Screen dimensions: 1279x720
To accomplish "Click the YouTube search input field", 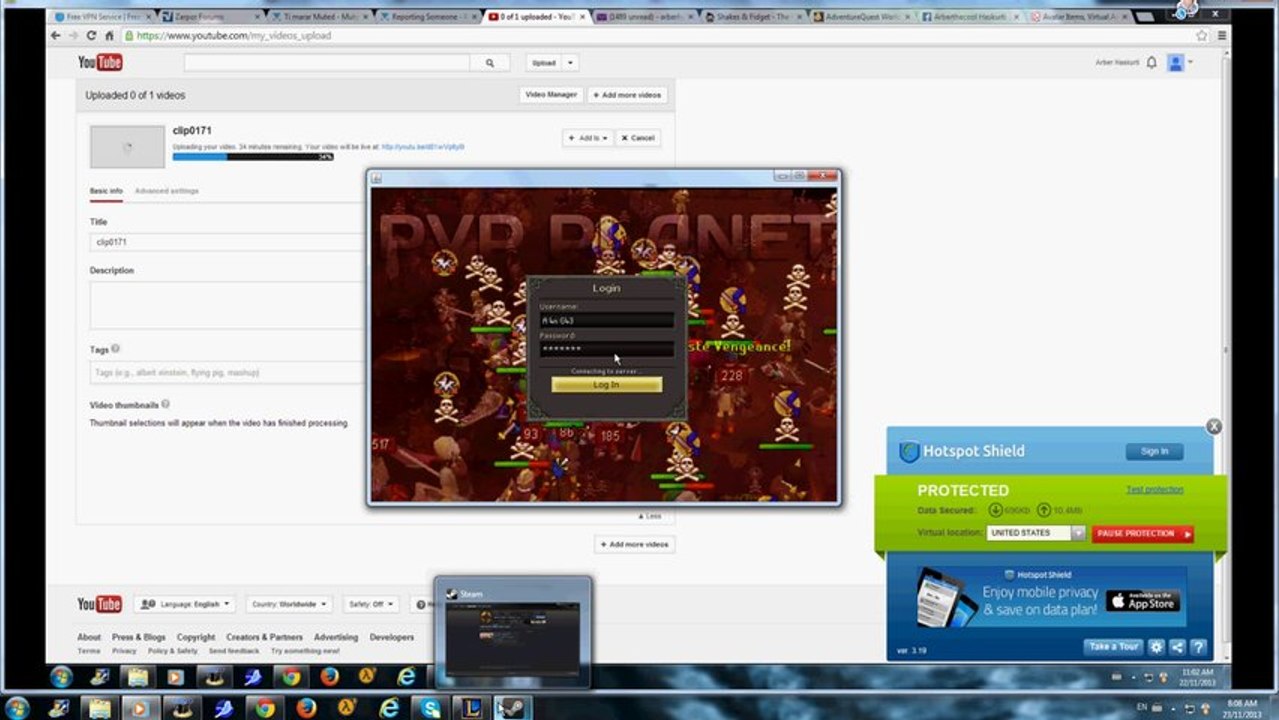I will (327, 63).
